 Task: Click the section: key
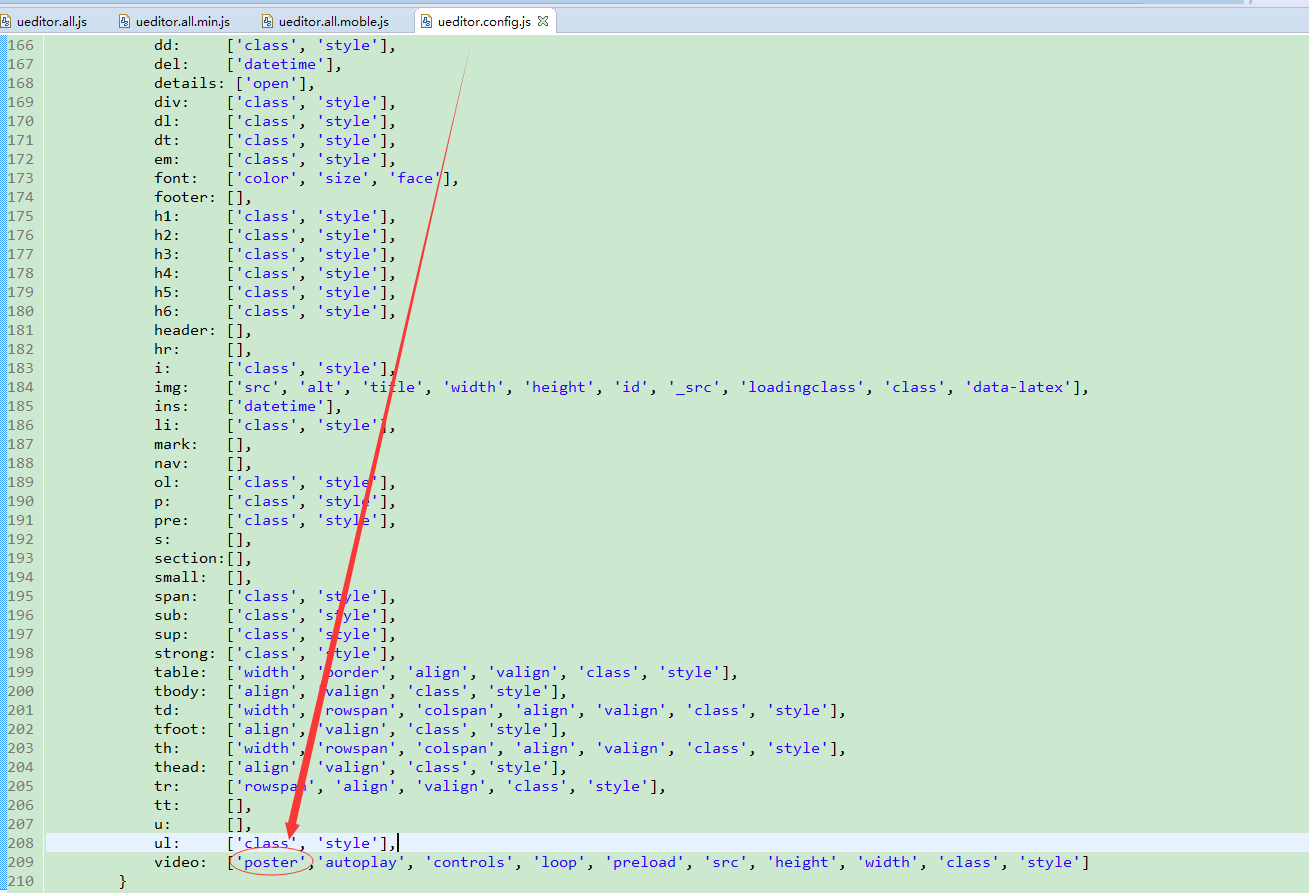(x=190, y=558)
